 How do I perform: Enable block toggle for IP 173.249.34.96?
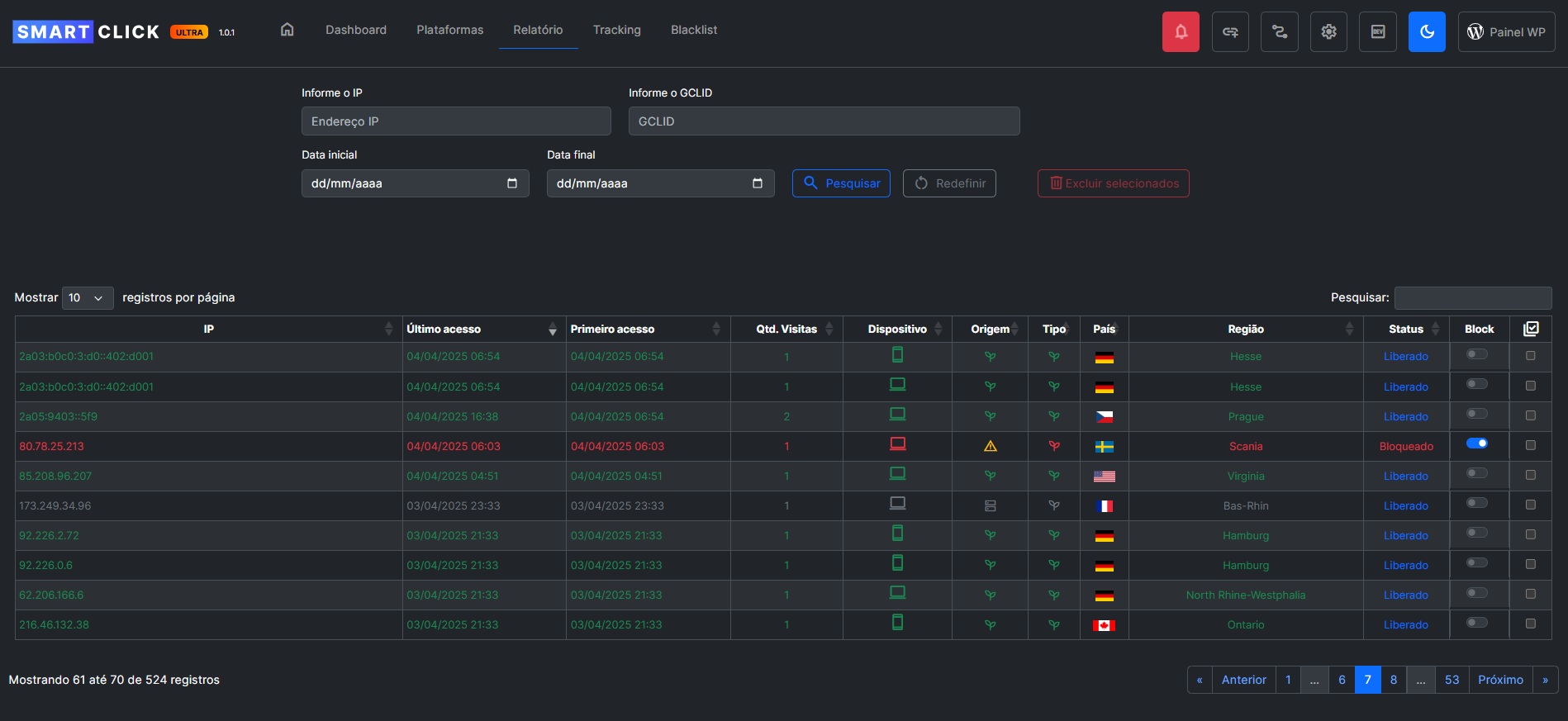coord(1476,503)
